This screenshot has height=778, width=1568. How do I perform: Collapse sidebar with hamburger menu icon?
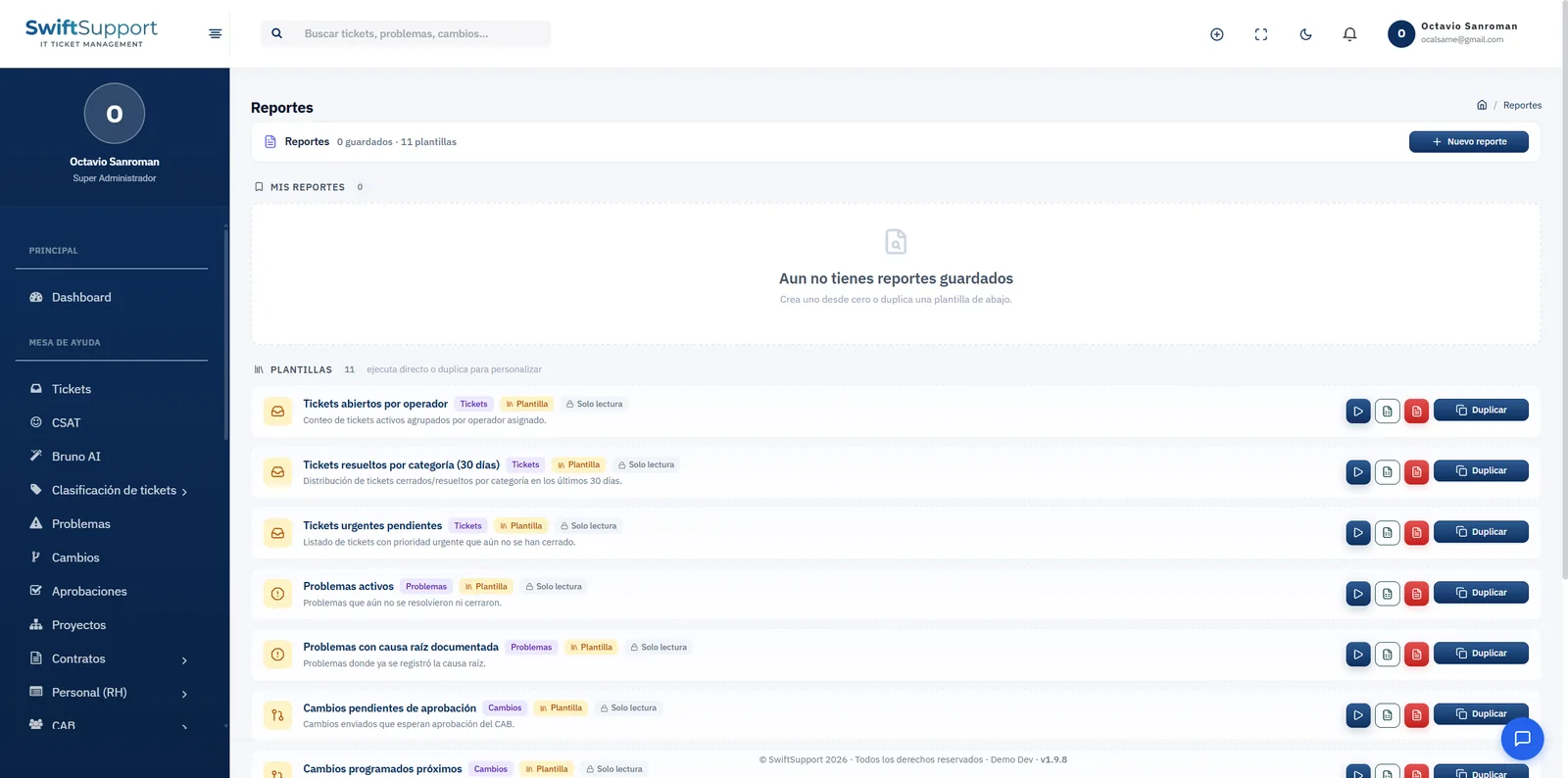216,33
